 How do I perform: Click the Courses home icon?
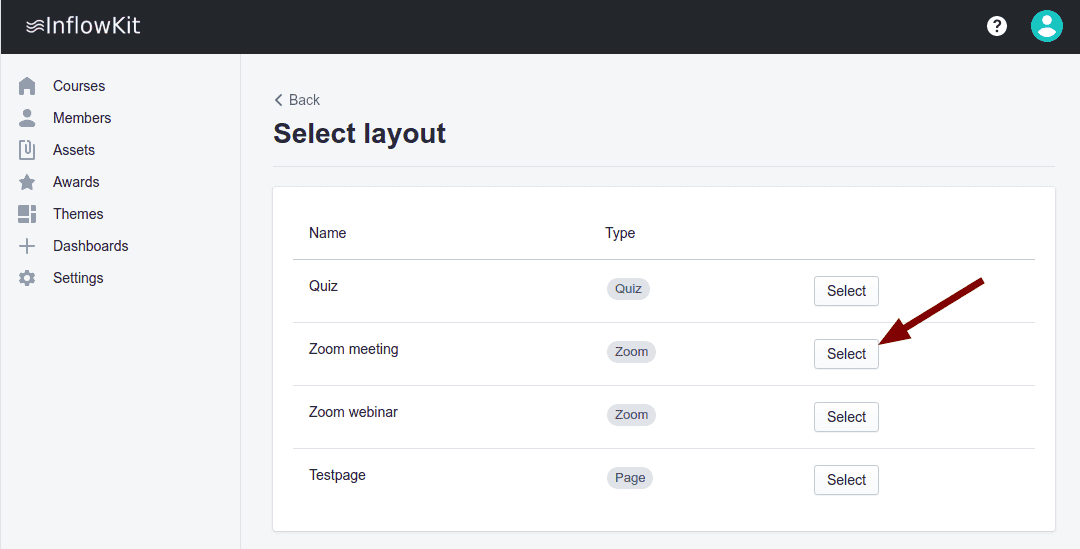click(27, 86)
